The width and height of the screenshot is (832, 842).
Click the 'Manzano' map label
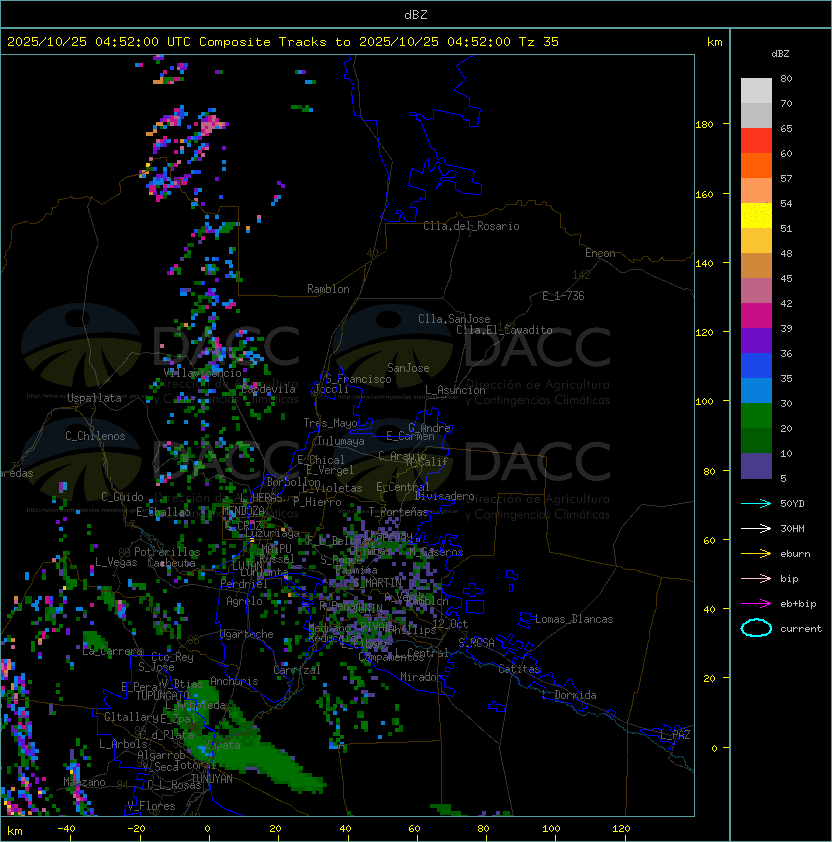[84, 782]
